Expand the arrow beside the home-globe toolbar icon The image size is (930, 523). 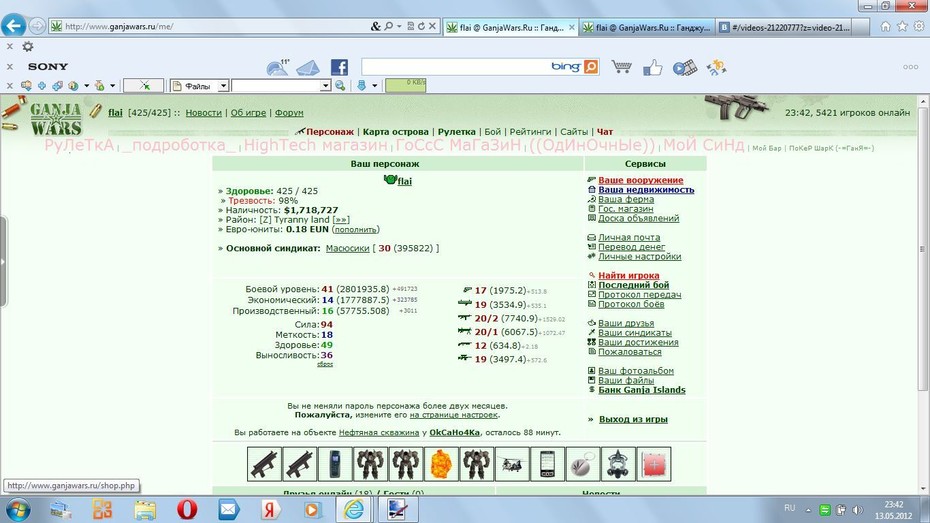87,86
